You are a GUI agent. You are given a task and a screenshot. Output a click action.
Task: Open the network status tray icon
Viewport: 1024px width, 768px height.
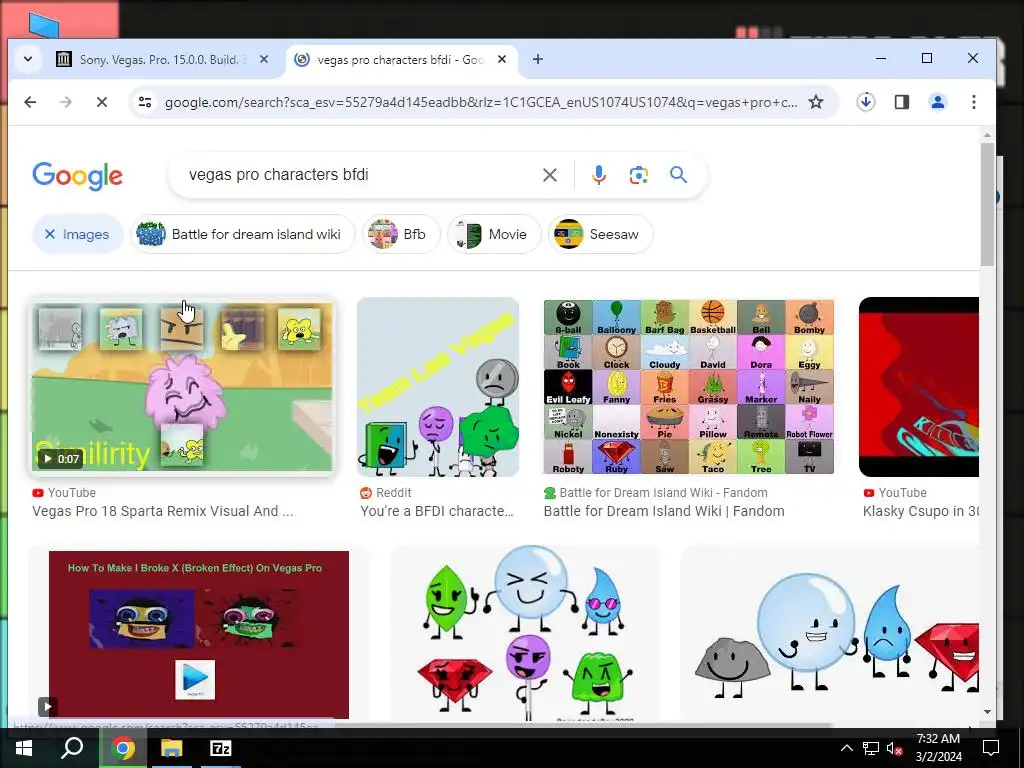coord(871,748)
